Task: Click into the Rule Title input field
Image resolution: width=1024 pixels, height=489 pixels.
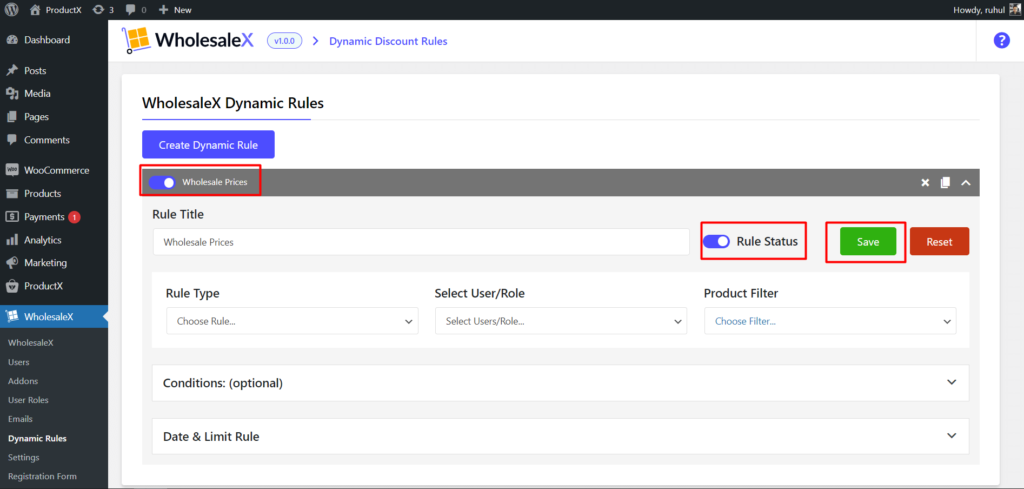Action: [x=421, y=242]
